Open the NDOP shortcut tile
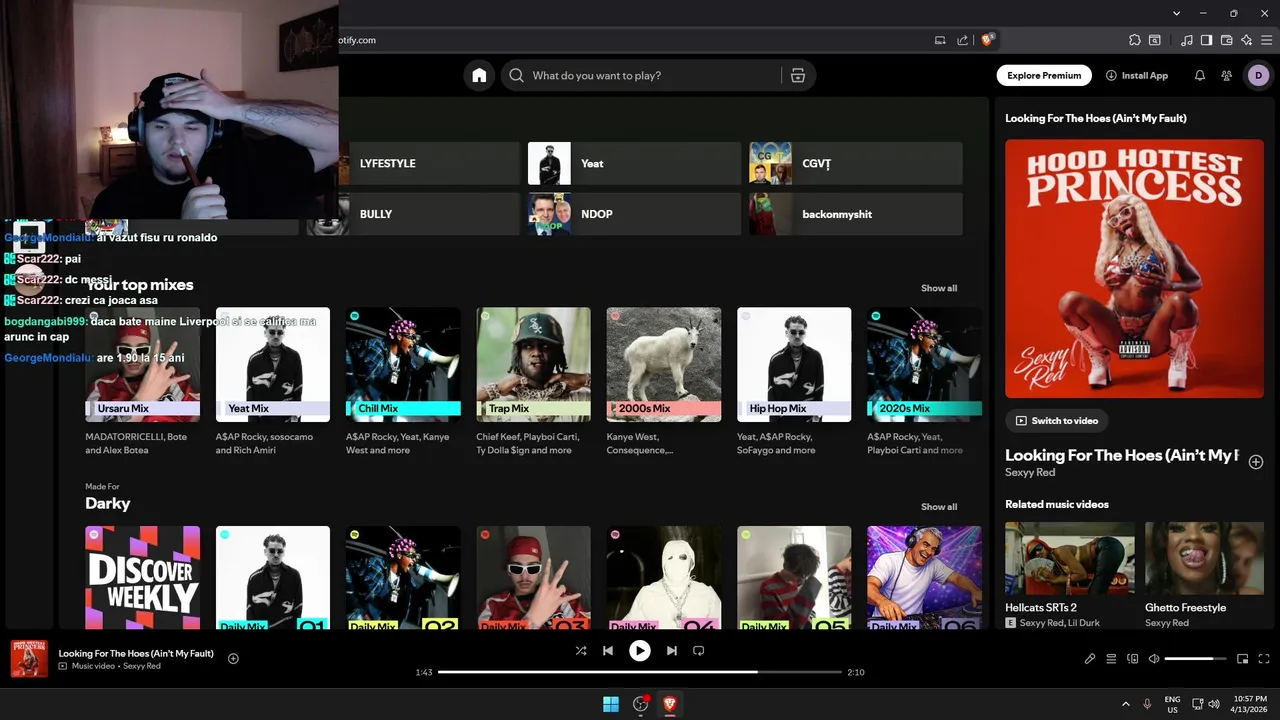The image size is (1280, 720). (x=634, y=214)
